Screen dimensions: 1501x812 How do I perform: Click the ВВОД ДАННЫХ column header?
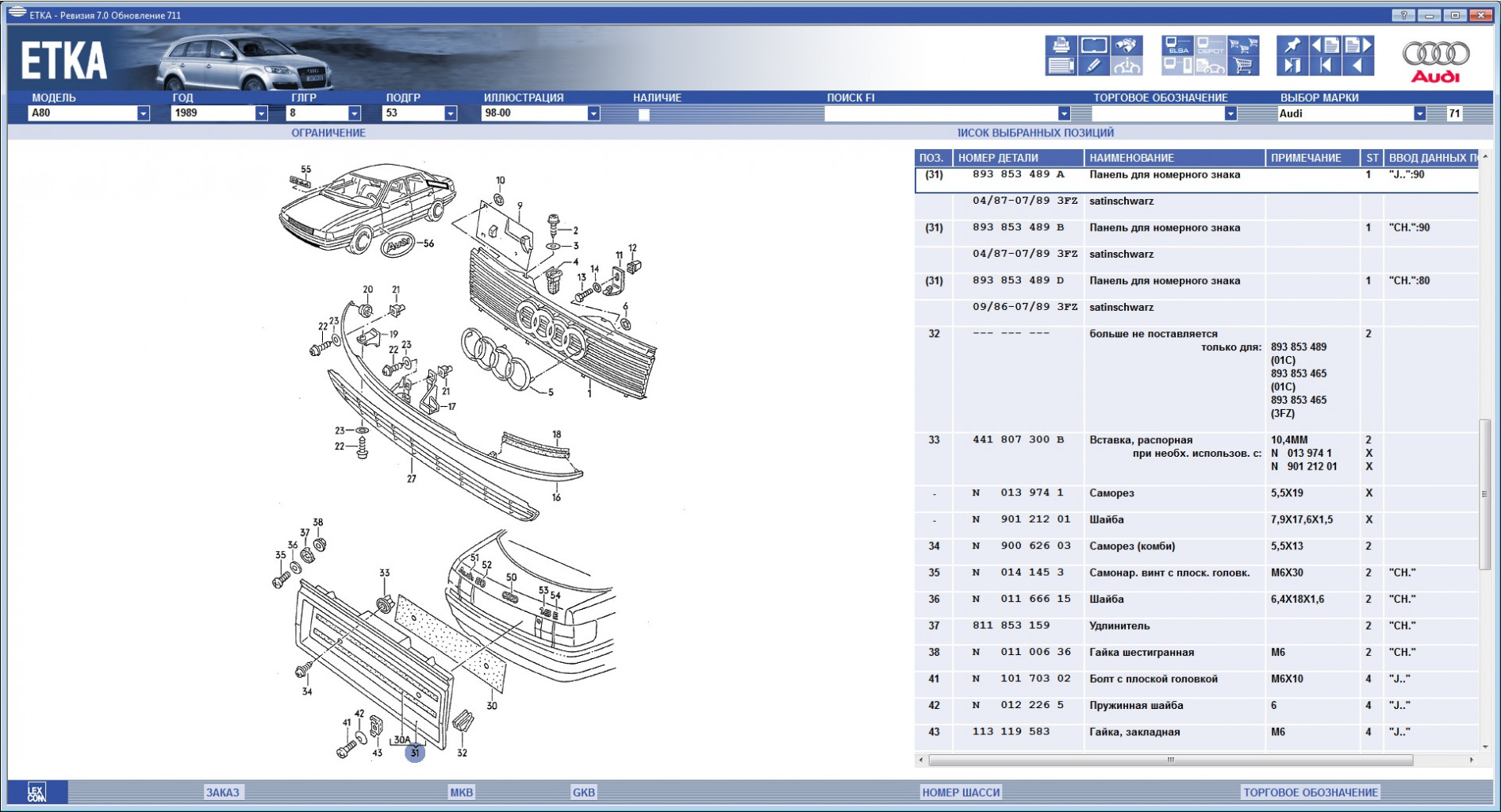tap(1432, 158)
